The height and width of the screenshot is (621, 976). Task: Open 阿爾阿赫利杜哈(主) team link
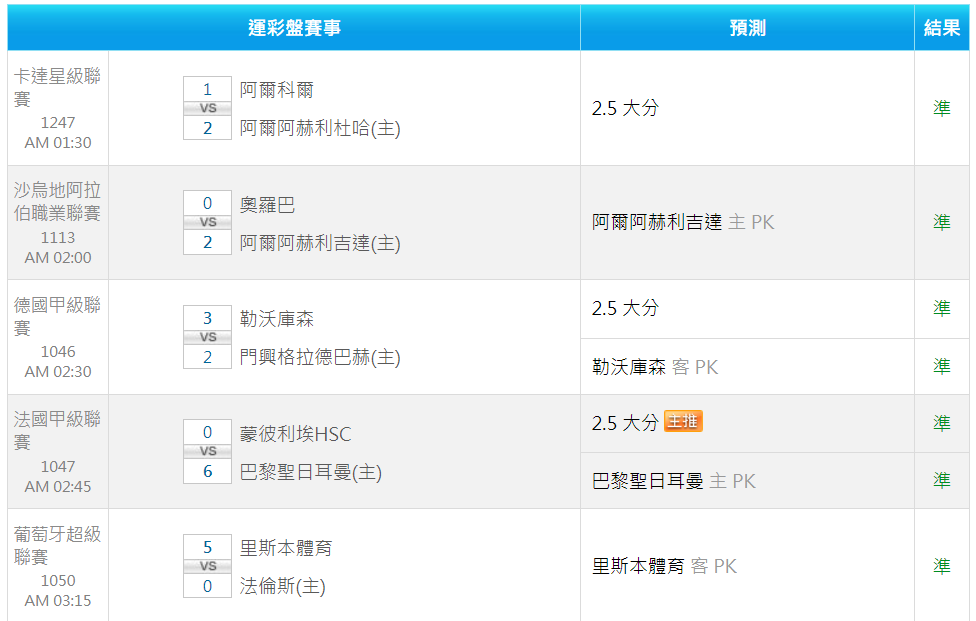click(x=320, y=128)
